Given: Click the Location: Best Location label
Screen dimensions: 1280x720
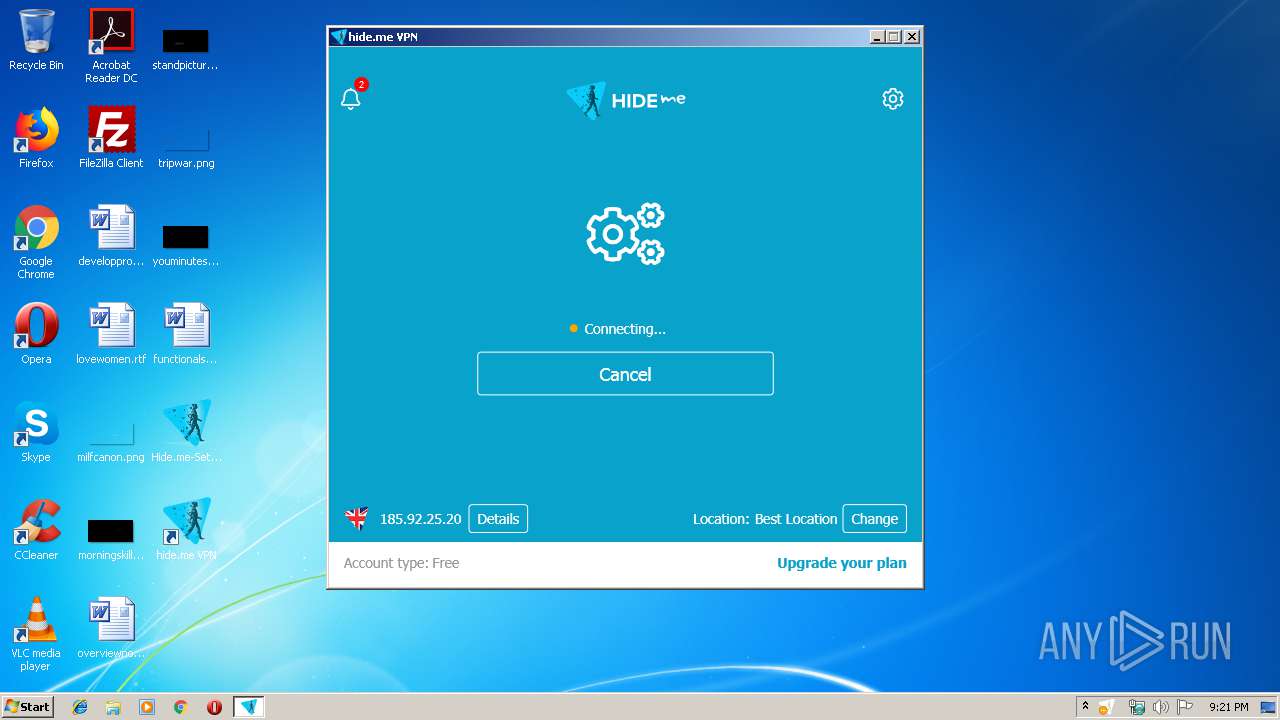Looking at the screenshot, I should [765, 519].
